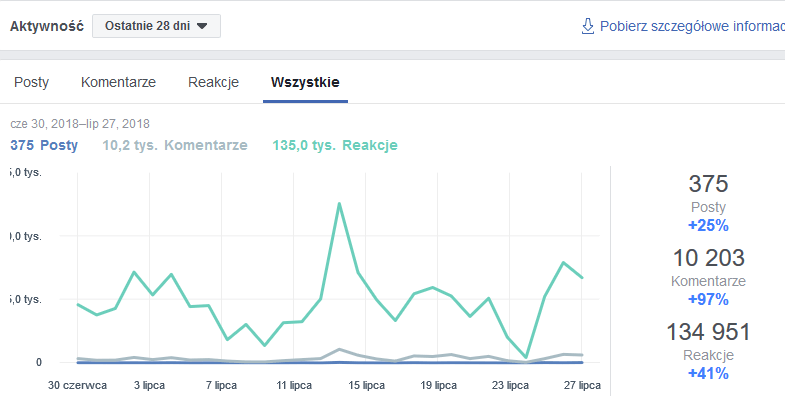Click the 134 951 Reakcje summary value
The width and height of the screenshot is (785, 413).
[x=708, y=332]
